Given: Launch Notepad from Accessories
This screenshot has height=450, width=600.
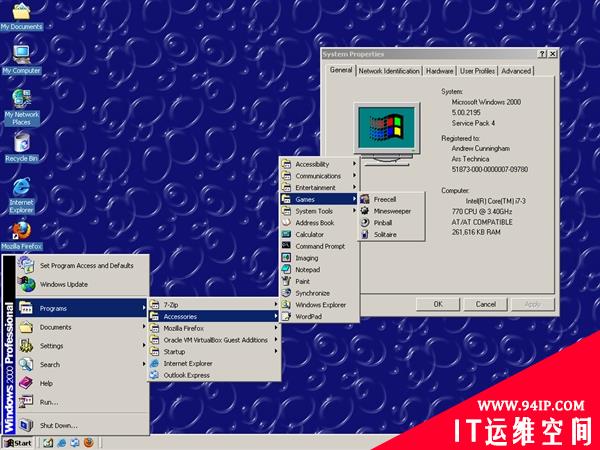Looking at the screenshot, I should click(x=319, y=270).
